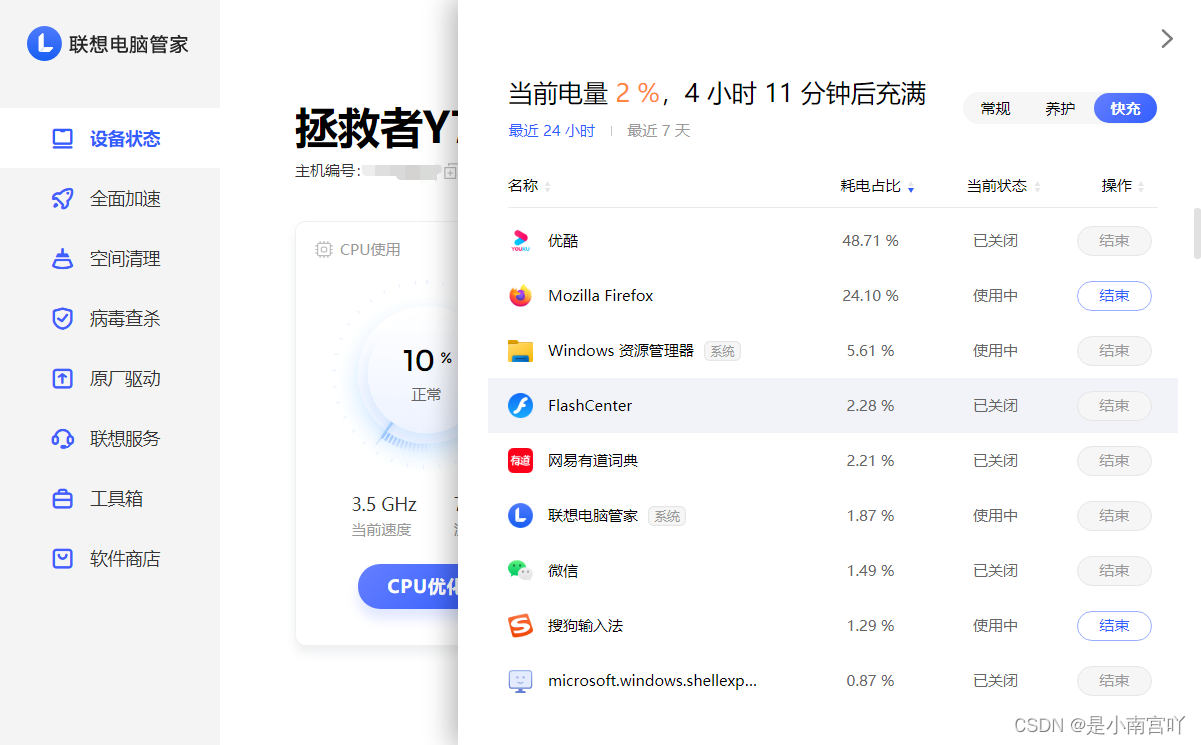Click the 微信 WeChat icon
The width and height of the screenshot is (1201, 745).
tap(520, 571)
